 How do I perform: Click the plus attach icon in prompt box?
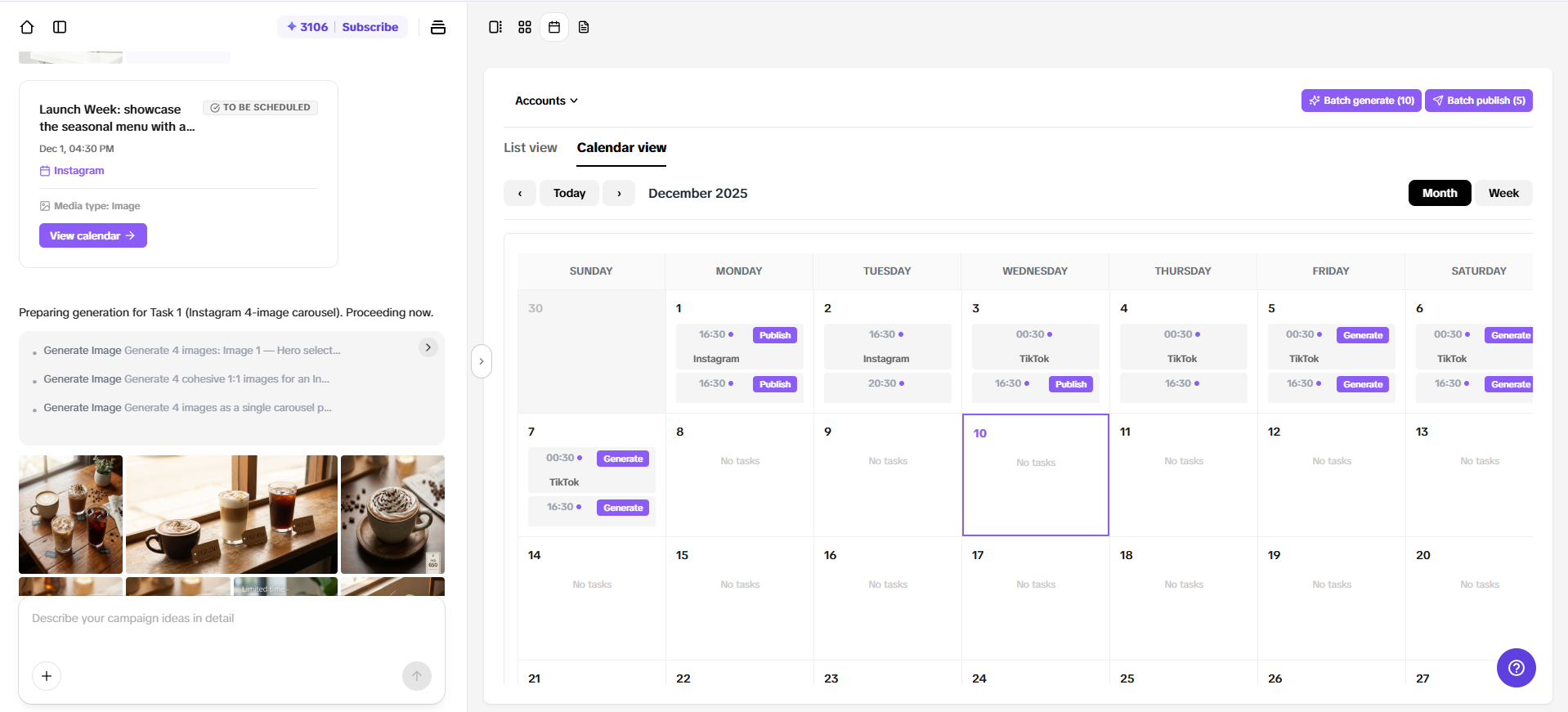[x=47, y=676]
